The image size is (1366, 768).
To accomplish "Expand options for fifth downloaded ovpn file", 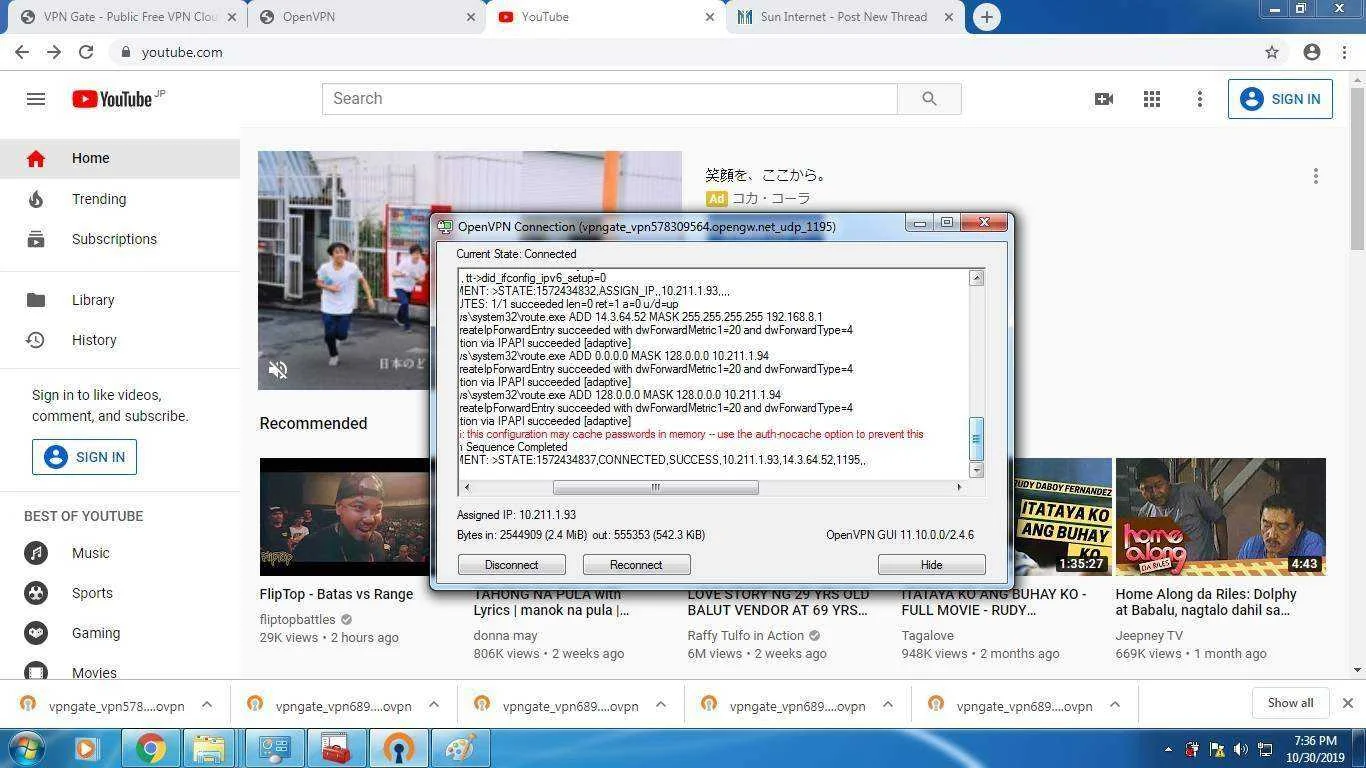I will click(1115, 705).
